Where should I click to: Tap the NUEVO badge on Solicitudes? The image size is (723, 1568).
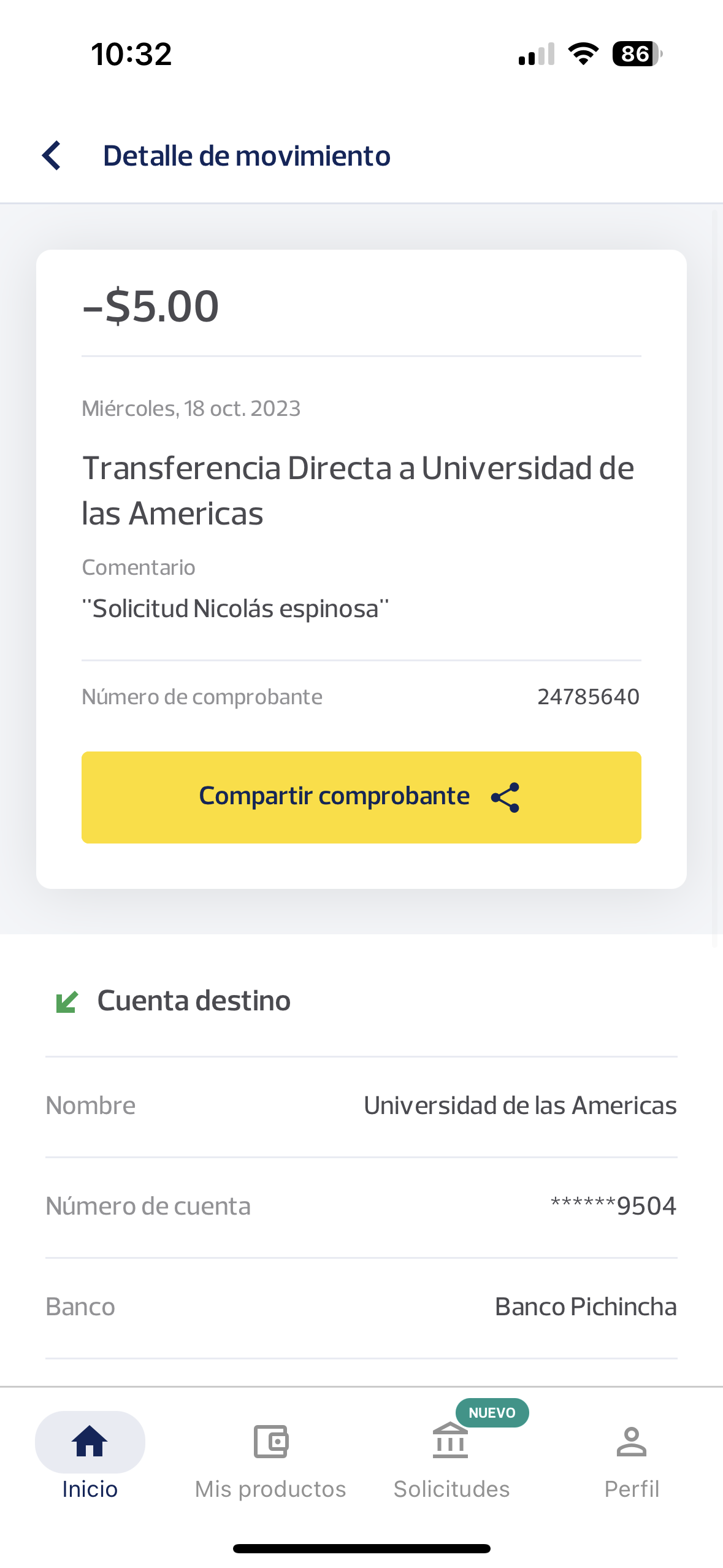click(492, 1412)
